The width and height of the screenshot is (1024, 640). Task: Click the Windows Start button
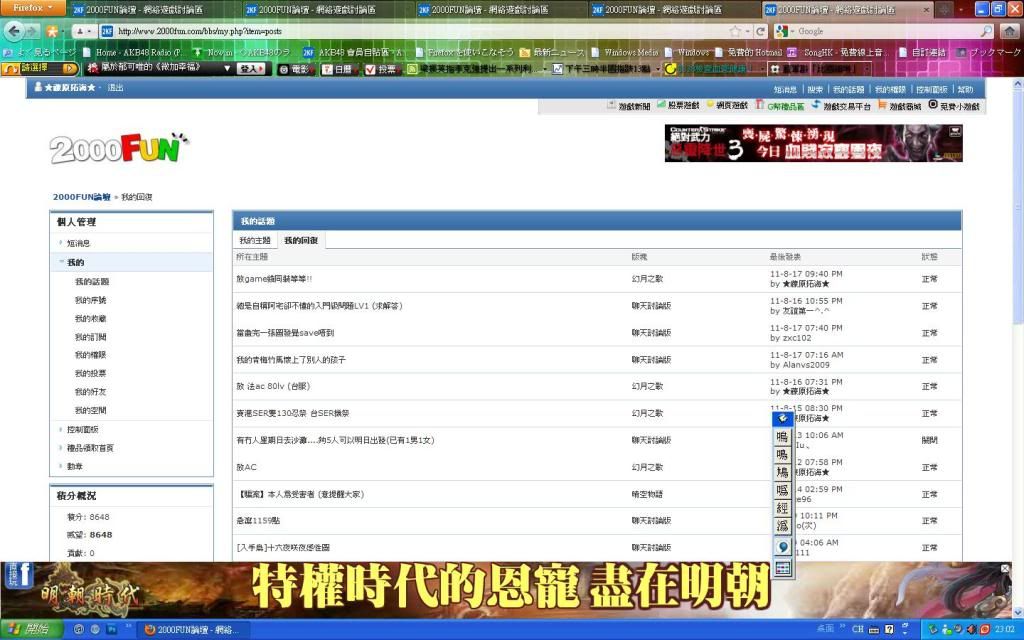click(28, 629)
